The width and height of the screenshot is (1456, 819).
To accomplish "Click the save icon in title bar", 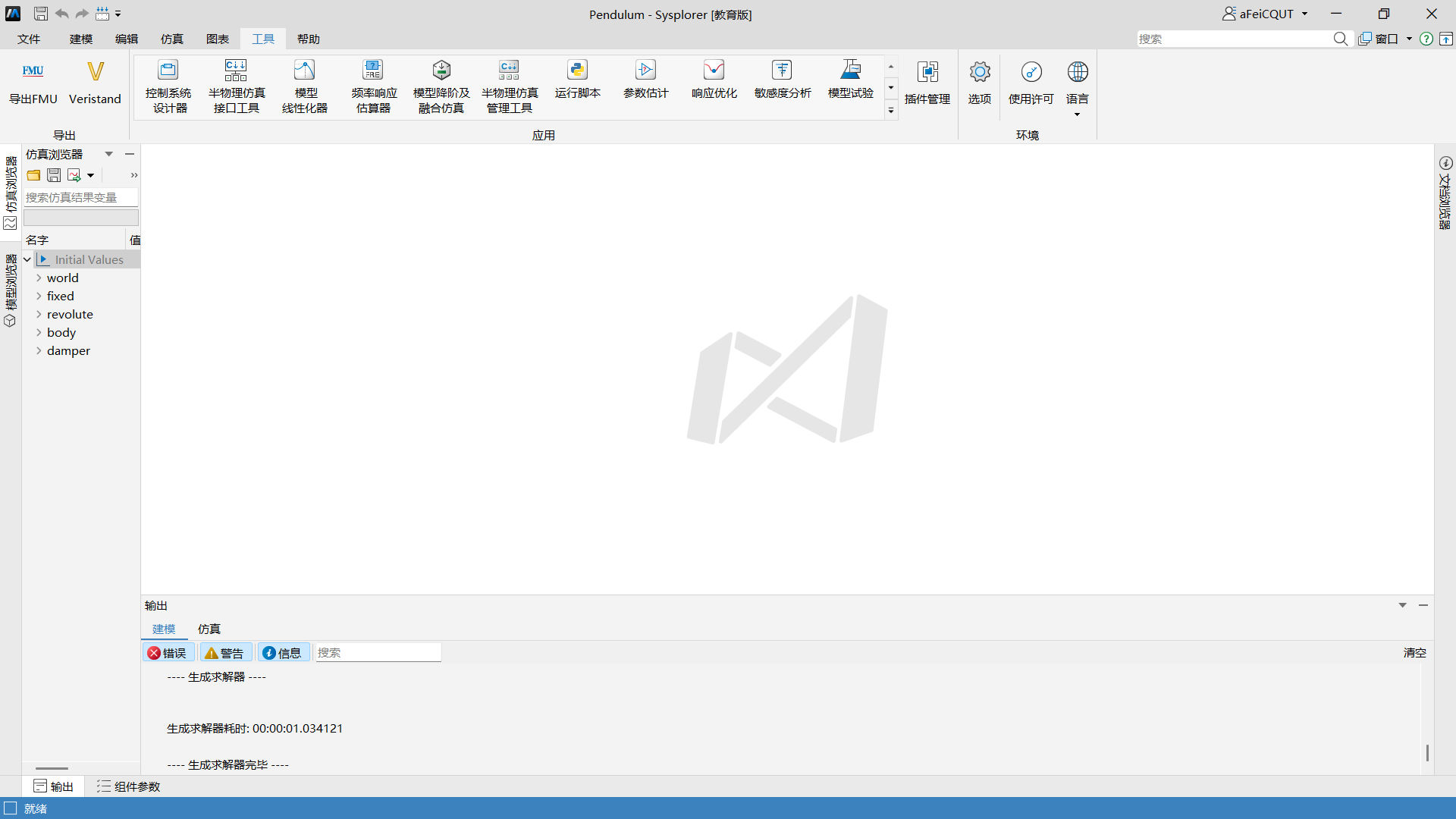I will point(41,14).
